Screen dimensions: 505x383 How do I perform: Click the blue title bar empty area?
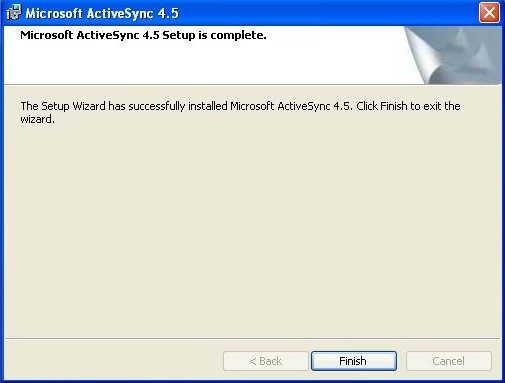328,13
